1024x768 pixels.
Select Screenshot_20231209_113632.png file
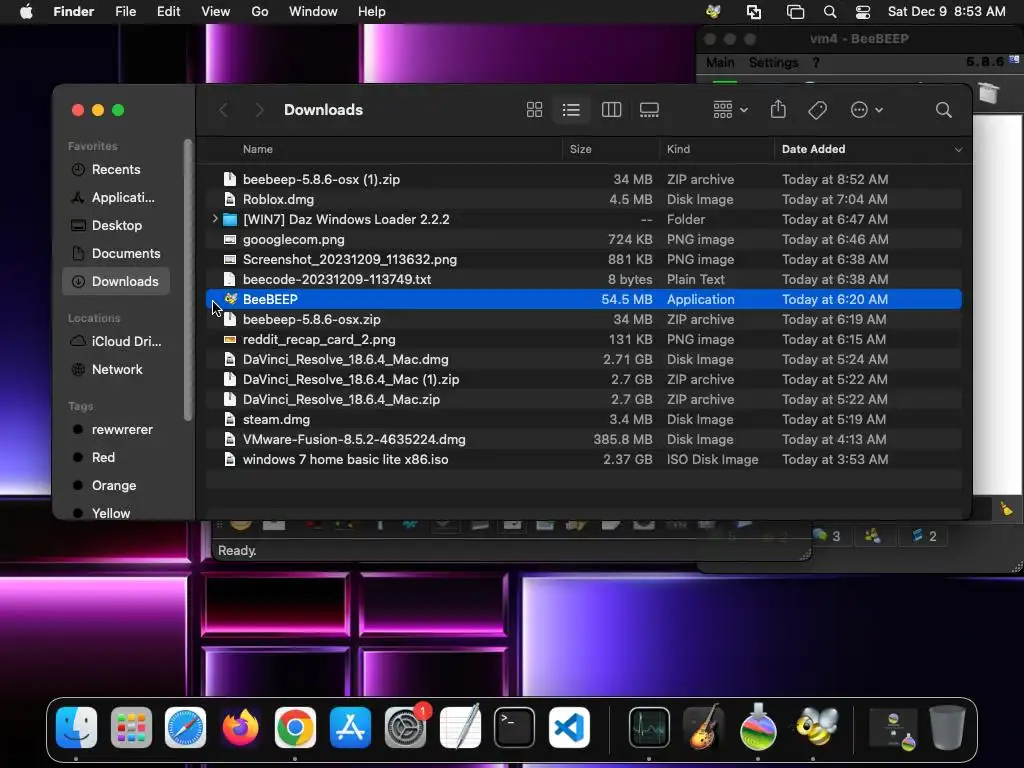pyautogui.click(x=583, y=259)
